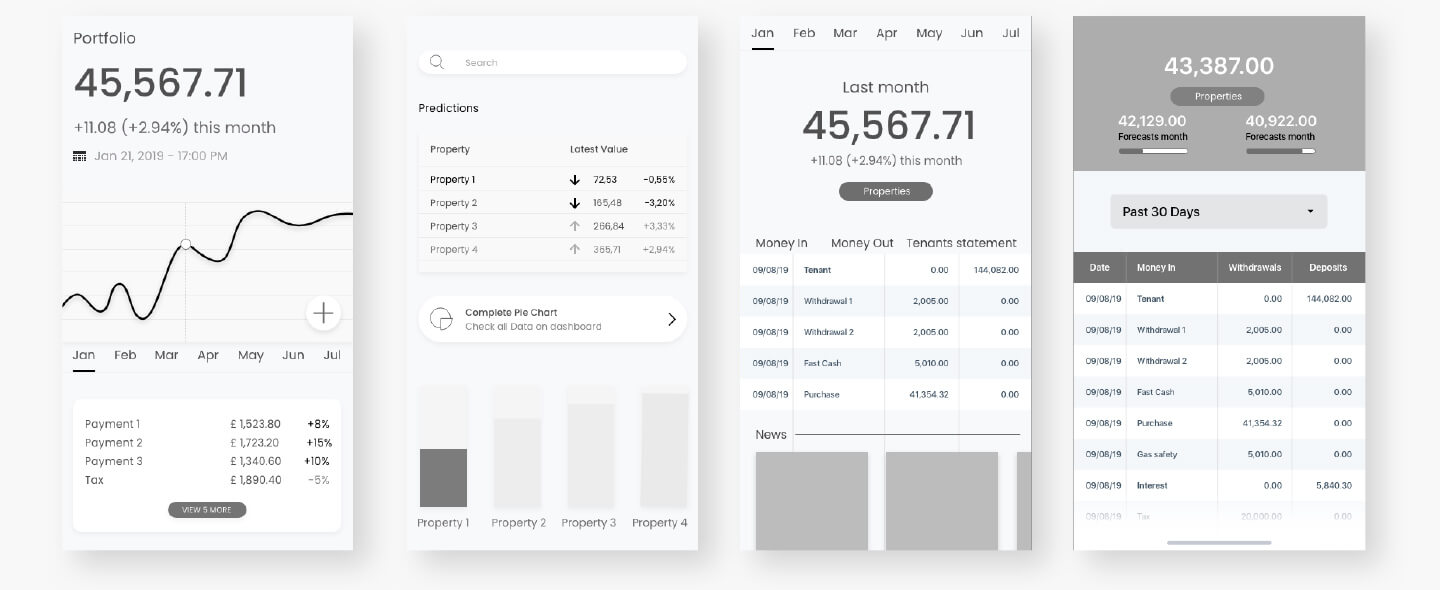Click the pie chart icon
This screenshot has height=590, width=1440.
click(x=440, y=319)
